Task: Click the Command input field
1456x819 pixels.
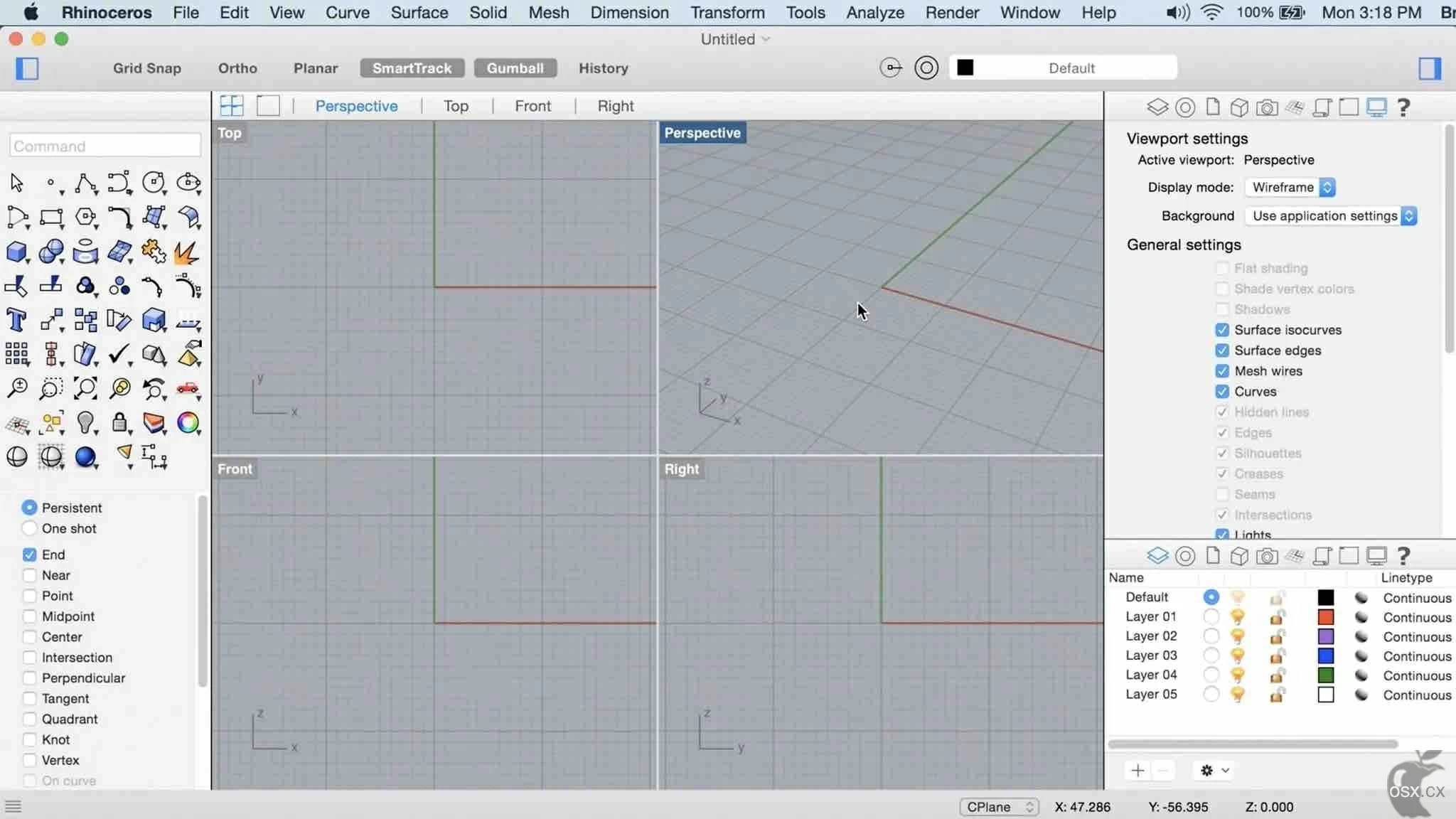Action: [105, 146]
